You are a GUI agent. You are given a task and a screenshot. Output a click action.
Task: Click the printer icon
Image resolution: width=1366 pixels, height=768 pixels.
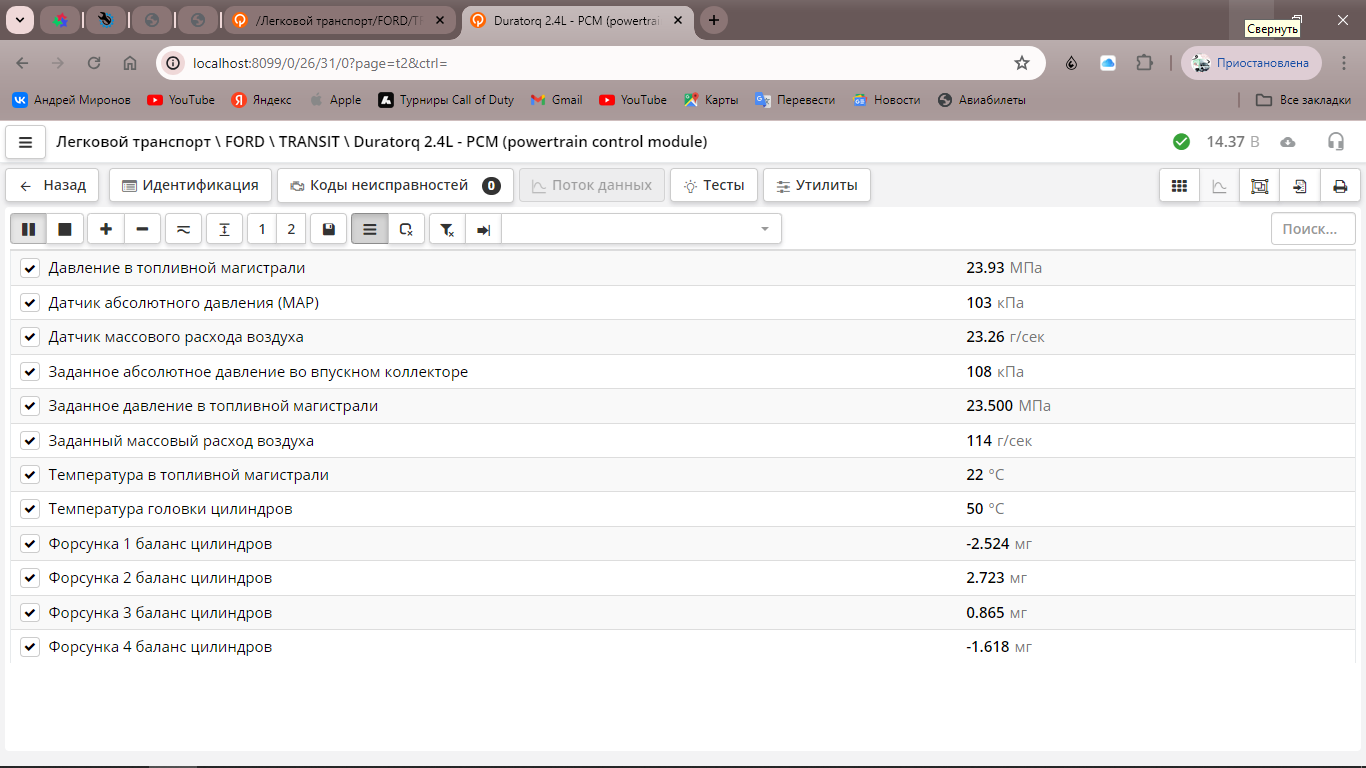click(1340, 186)
